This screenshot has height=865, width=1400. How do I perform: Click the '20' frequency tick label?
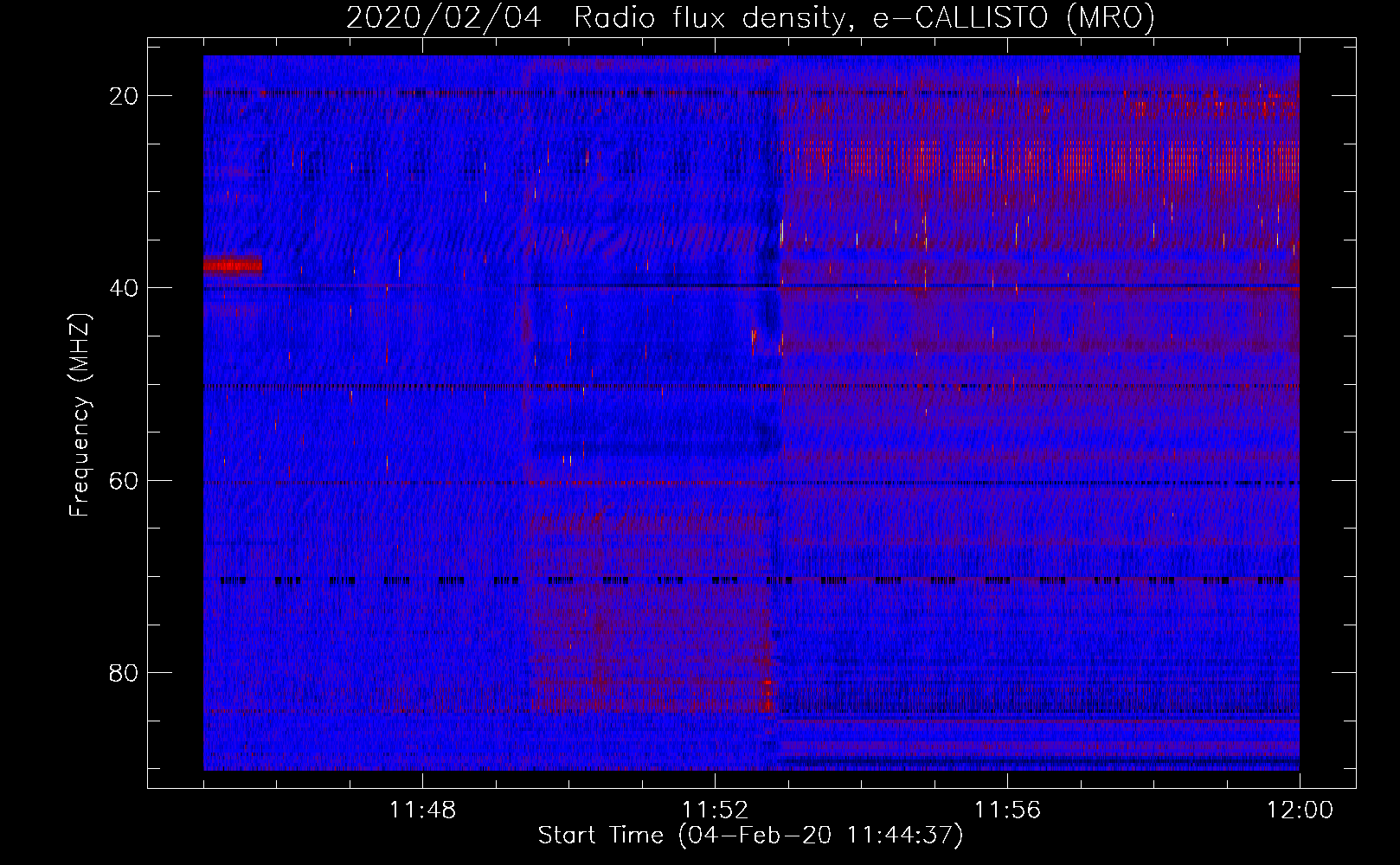[x=125, y=96]
